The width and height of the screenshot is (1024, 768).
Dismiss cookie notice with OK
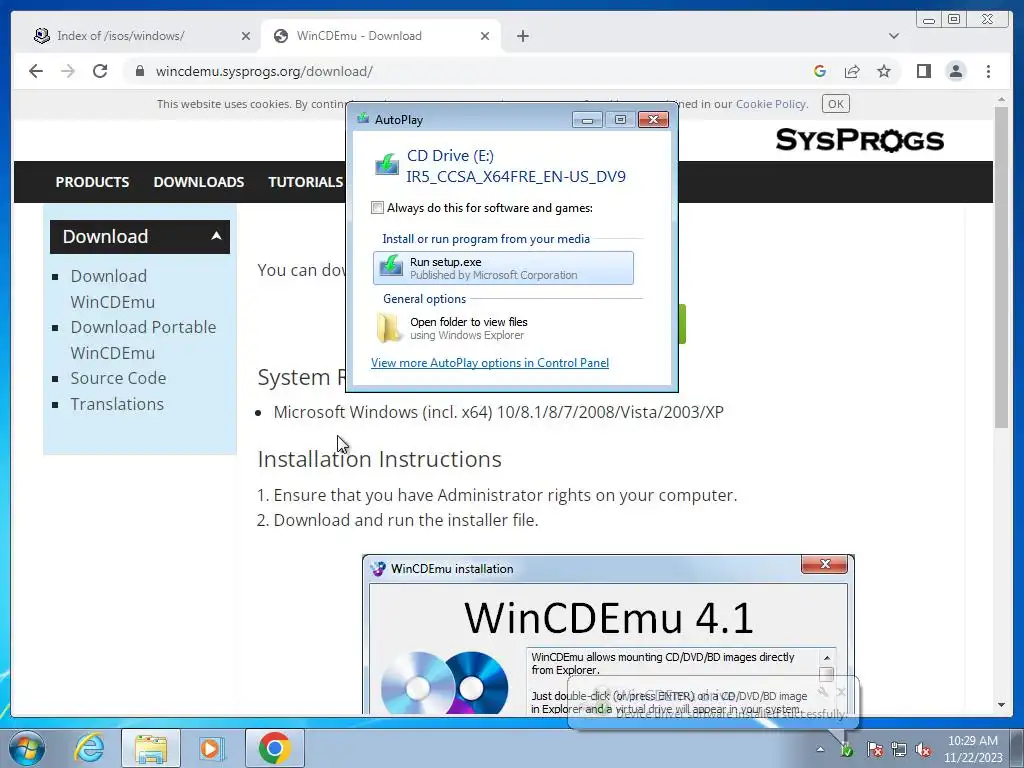(835, 104)
